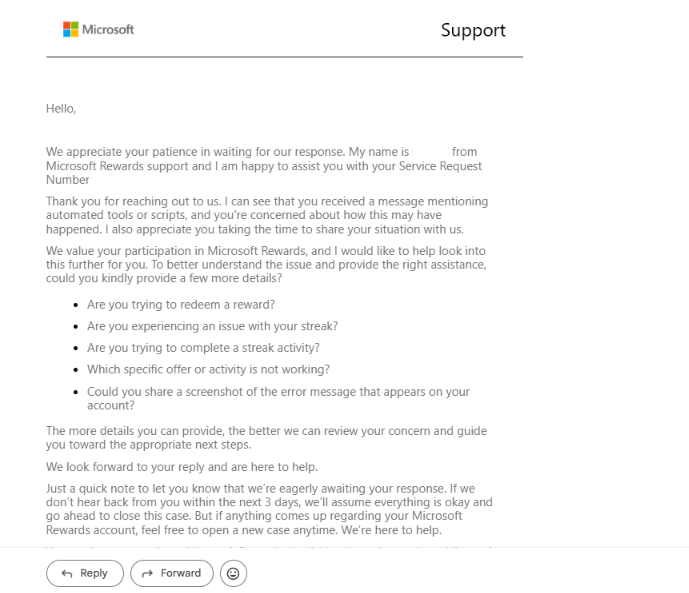Click the Microsoft wordmark text

click(108, 29)
